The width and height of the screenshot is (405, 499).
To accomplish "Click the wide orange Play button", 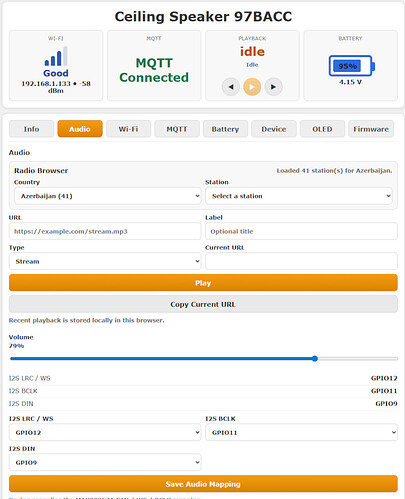I will pos(203,283).
